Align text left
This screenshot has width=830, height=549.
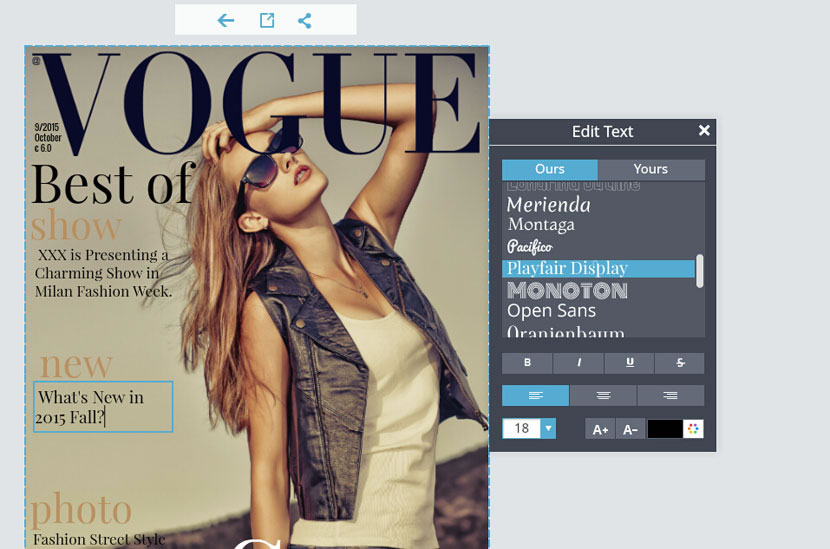pyautogui.click(x=535, y=395)
